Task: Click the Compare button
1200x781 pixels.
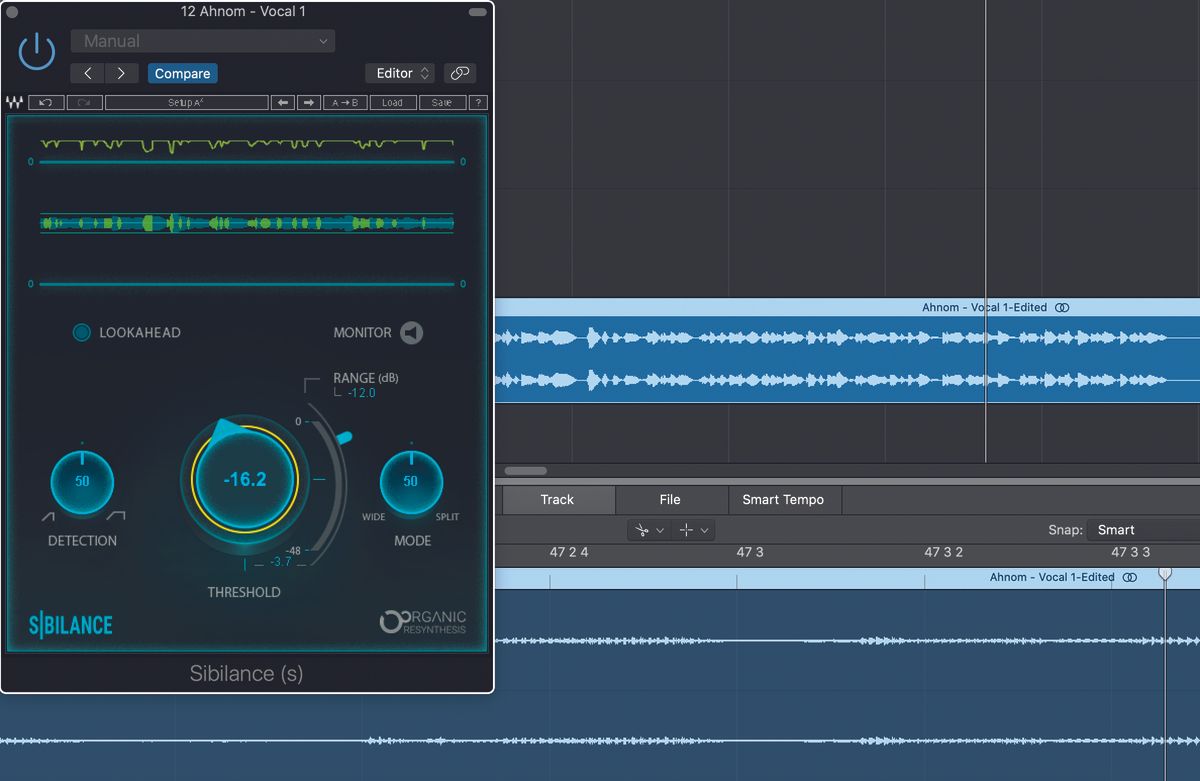Action: coord(182,73)
